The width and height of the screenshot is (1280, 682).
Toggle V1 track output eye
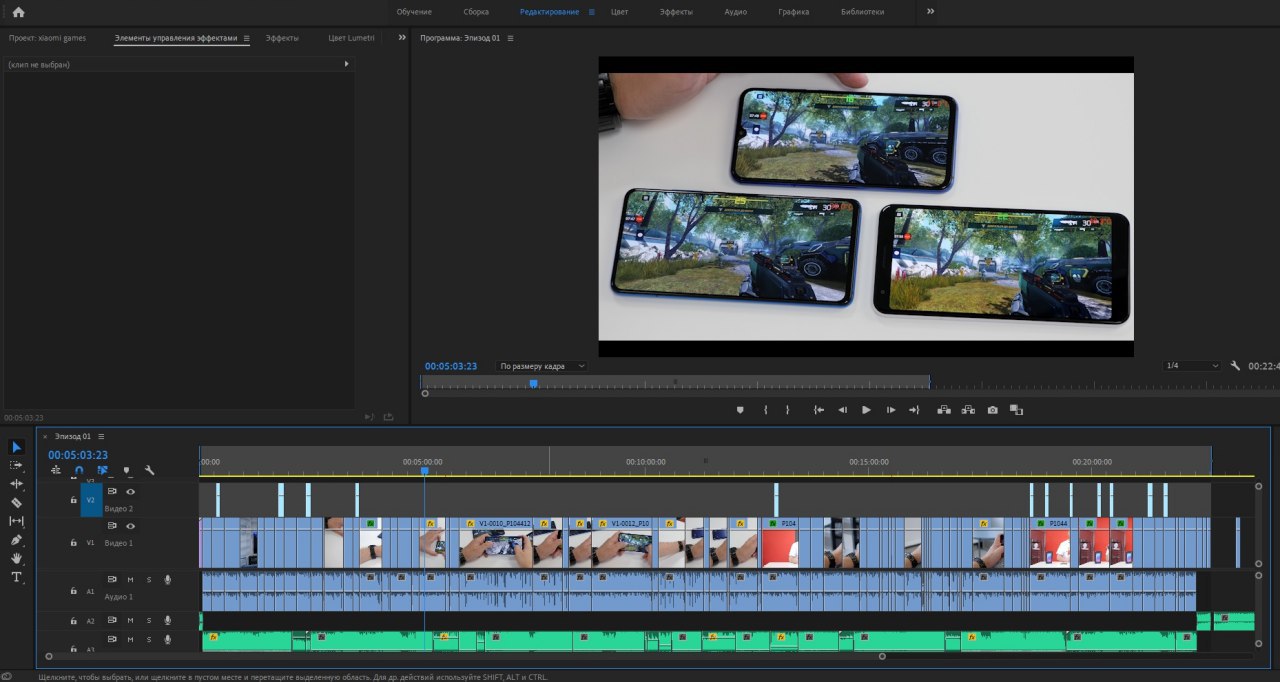(130, 526)
